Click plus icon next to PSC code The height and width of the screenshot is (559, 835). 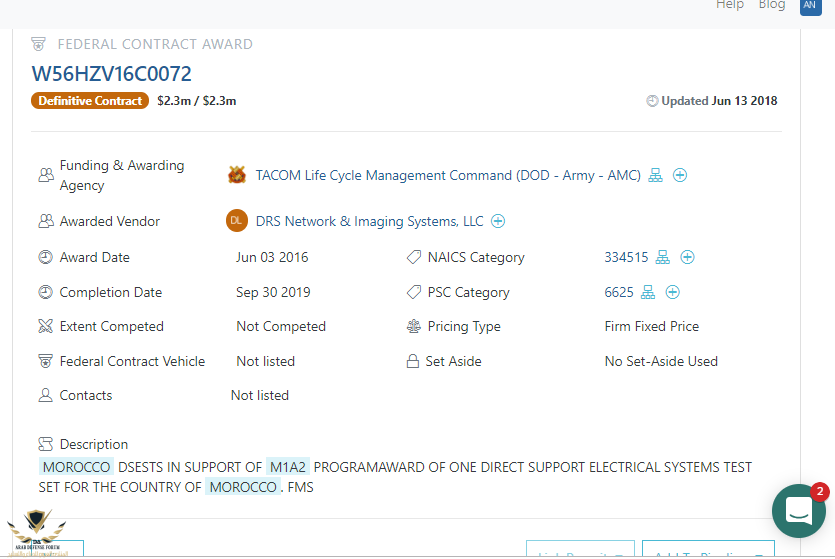tap(673, 292)
